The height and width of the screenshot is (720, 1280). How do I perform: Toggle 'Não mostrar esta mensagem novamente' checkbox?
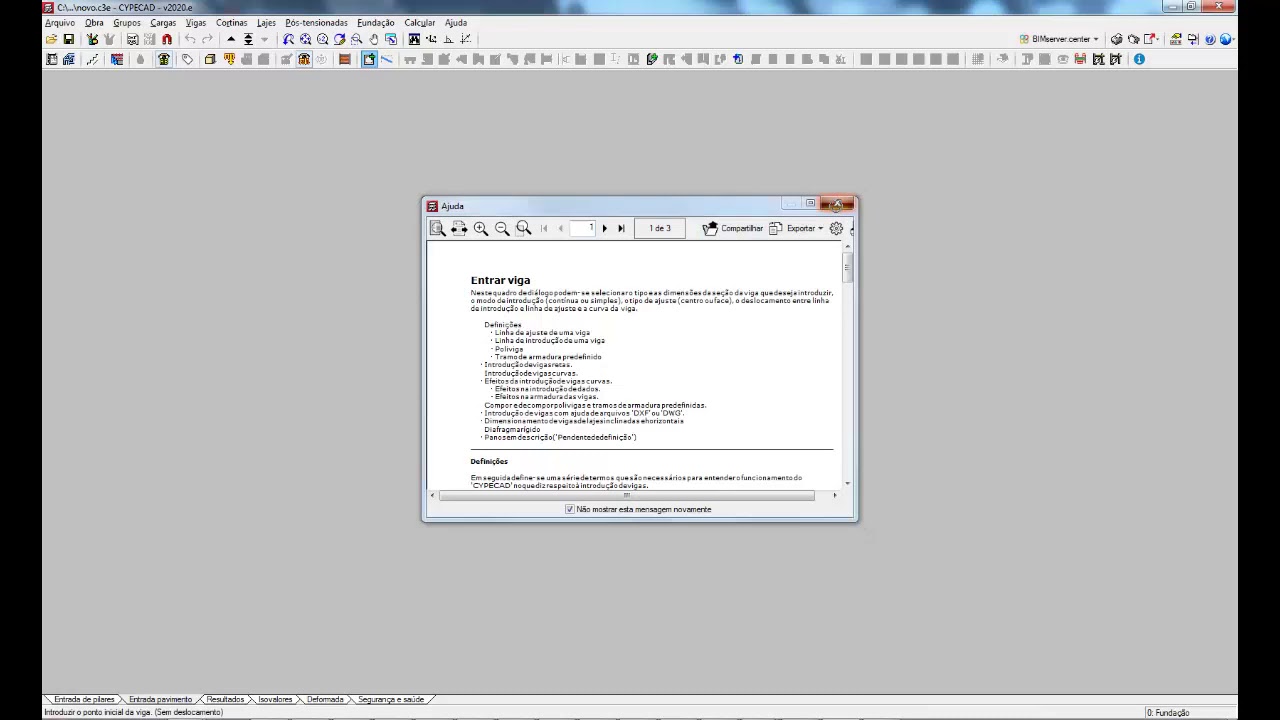[x=570, y=509]
